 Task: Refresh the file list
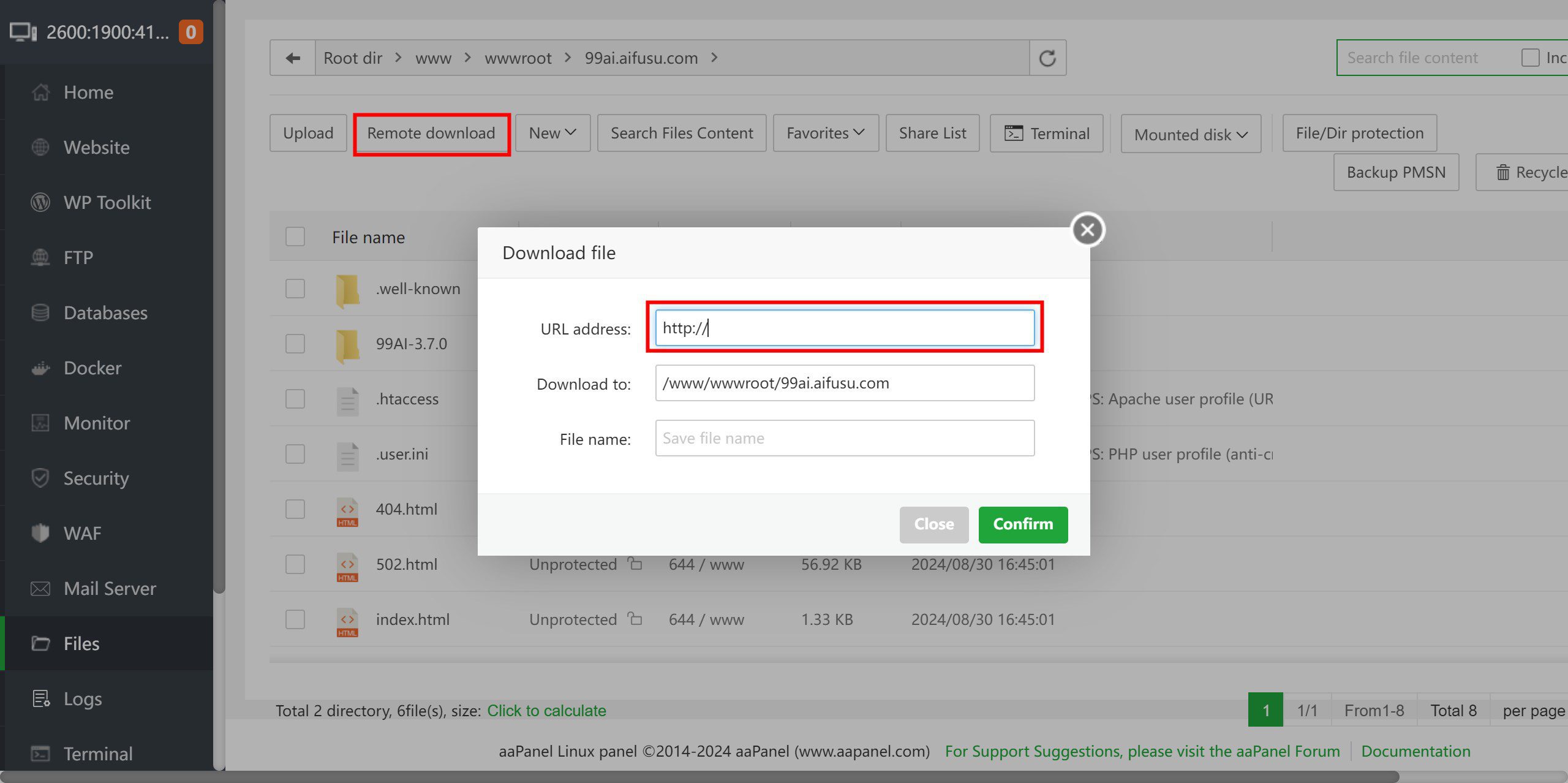point(1047,58)
